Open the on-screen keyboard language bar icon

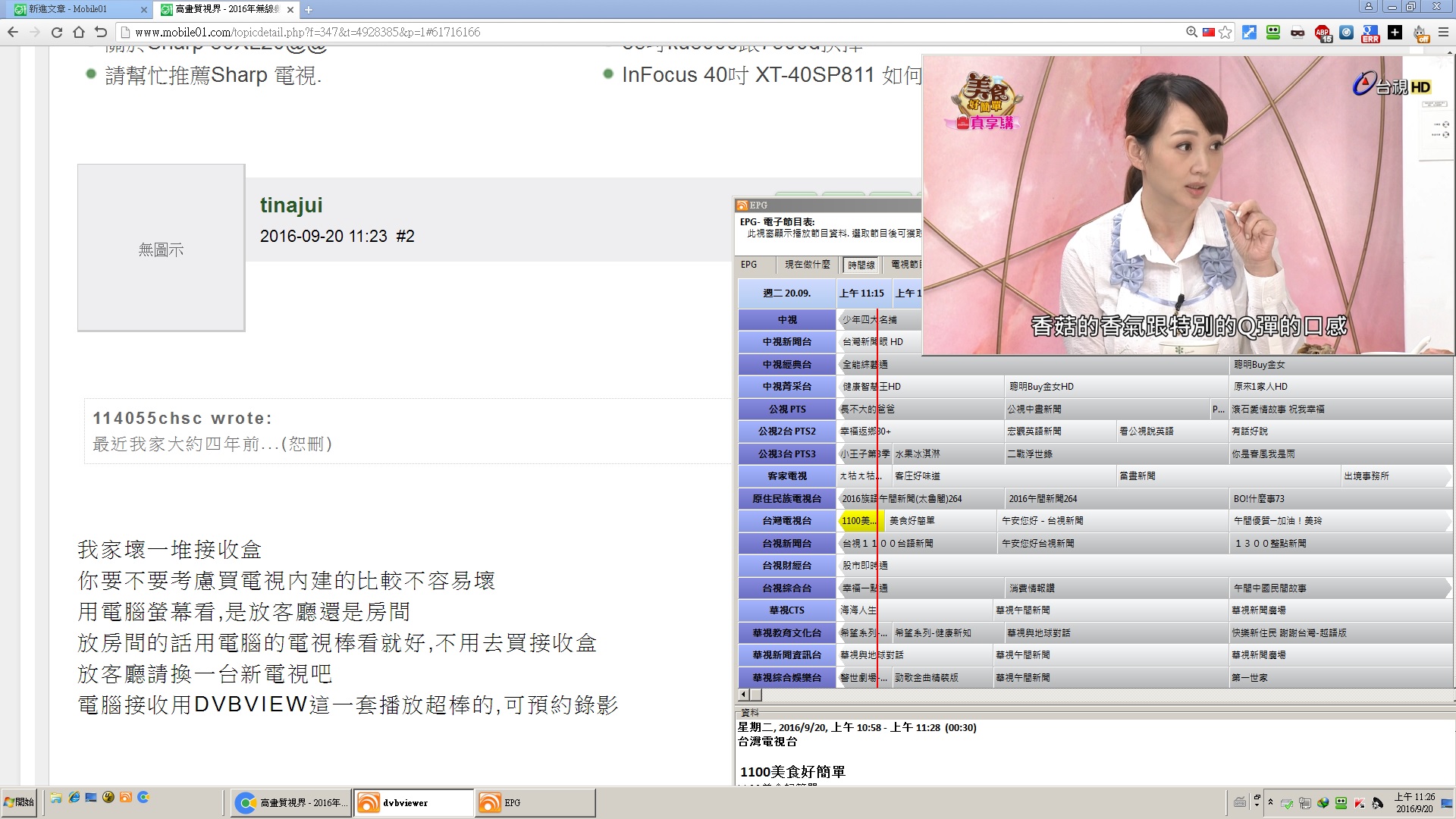tap(1240, 802)
